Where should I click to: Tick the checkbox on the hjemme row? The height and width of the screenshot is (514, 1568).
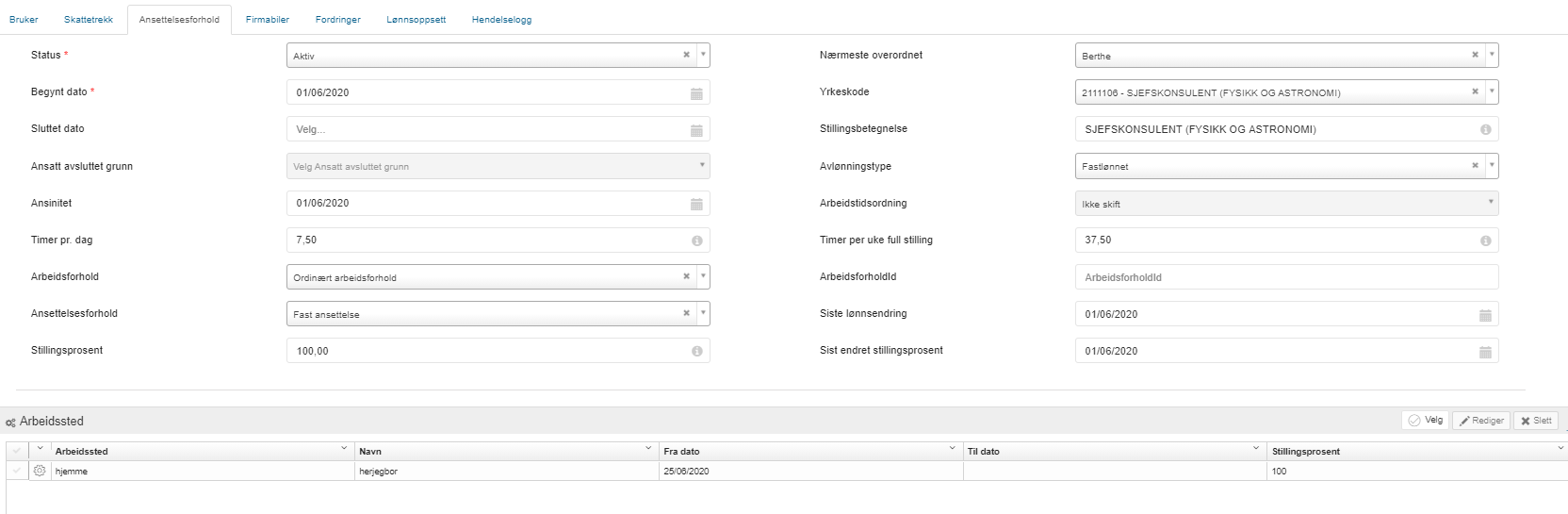(16, 471)
